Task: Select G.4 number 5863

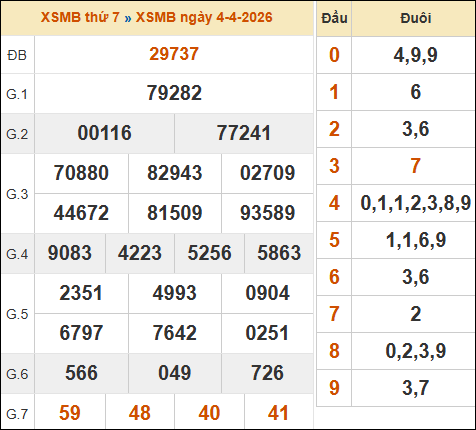Action: (279, 253)
